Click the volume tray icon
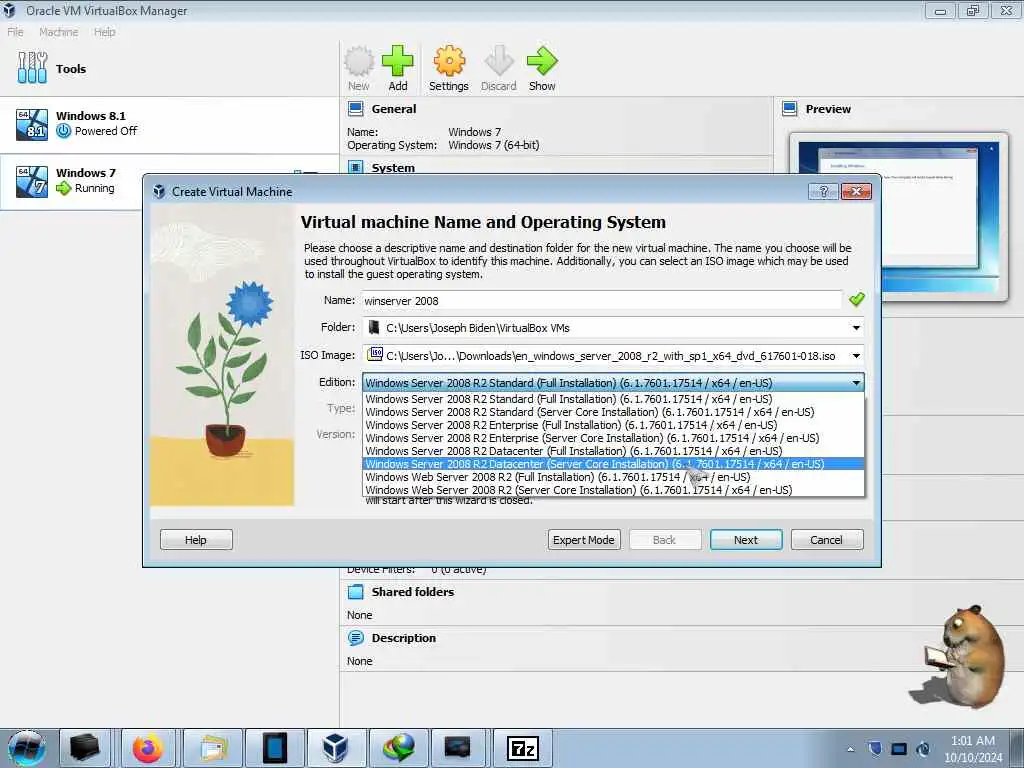 [923, 748]
